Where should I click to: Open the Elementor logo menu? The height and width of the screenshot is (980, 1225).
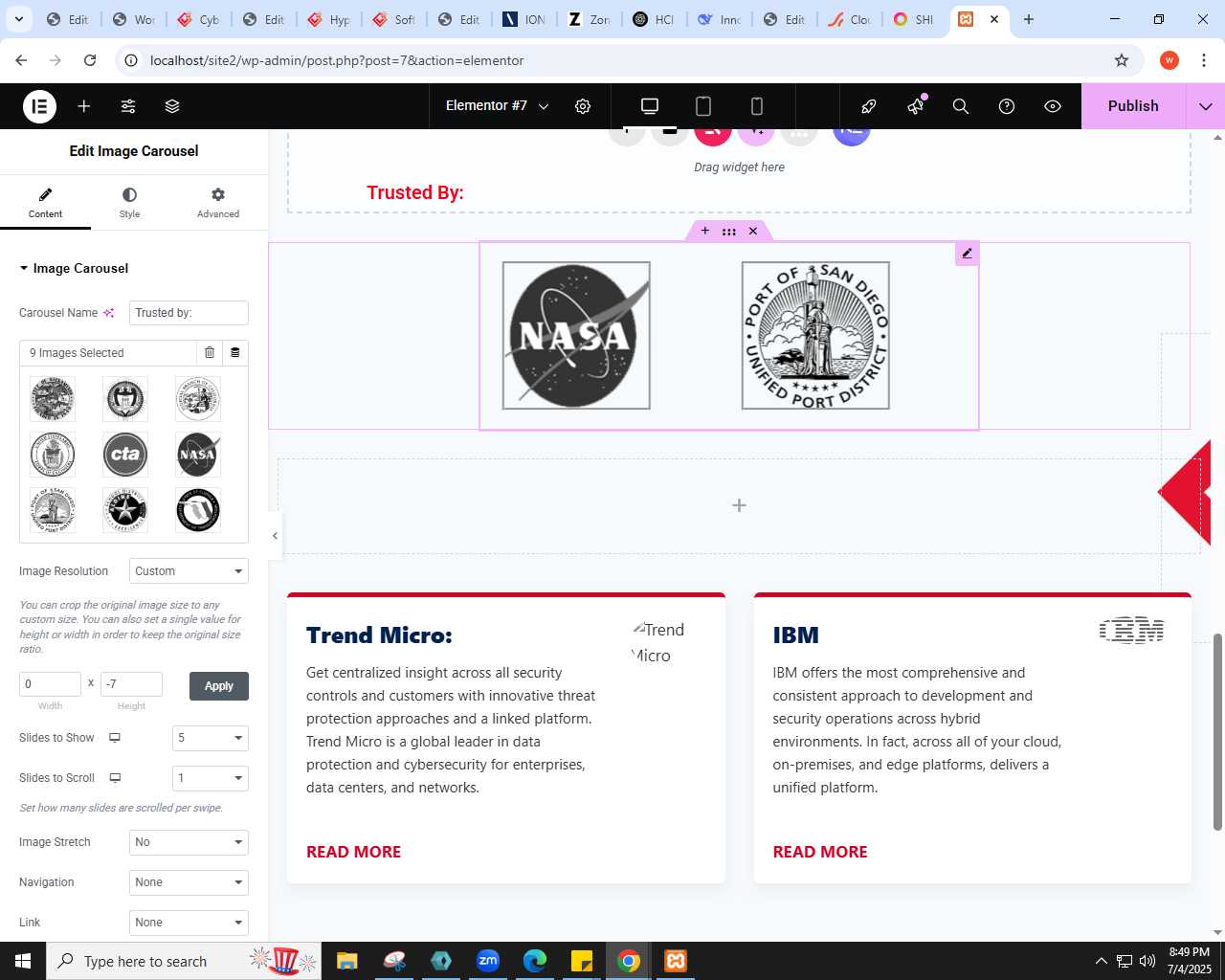[39, 106]
